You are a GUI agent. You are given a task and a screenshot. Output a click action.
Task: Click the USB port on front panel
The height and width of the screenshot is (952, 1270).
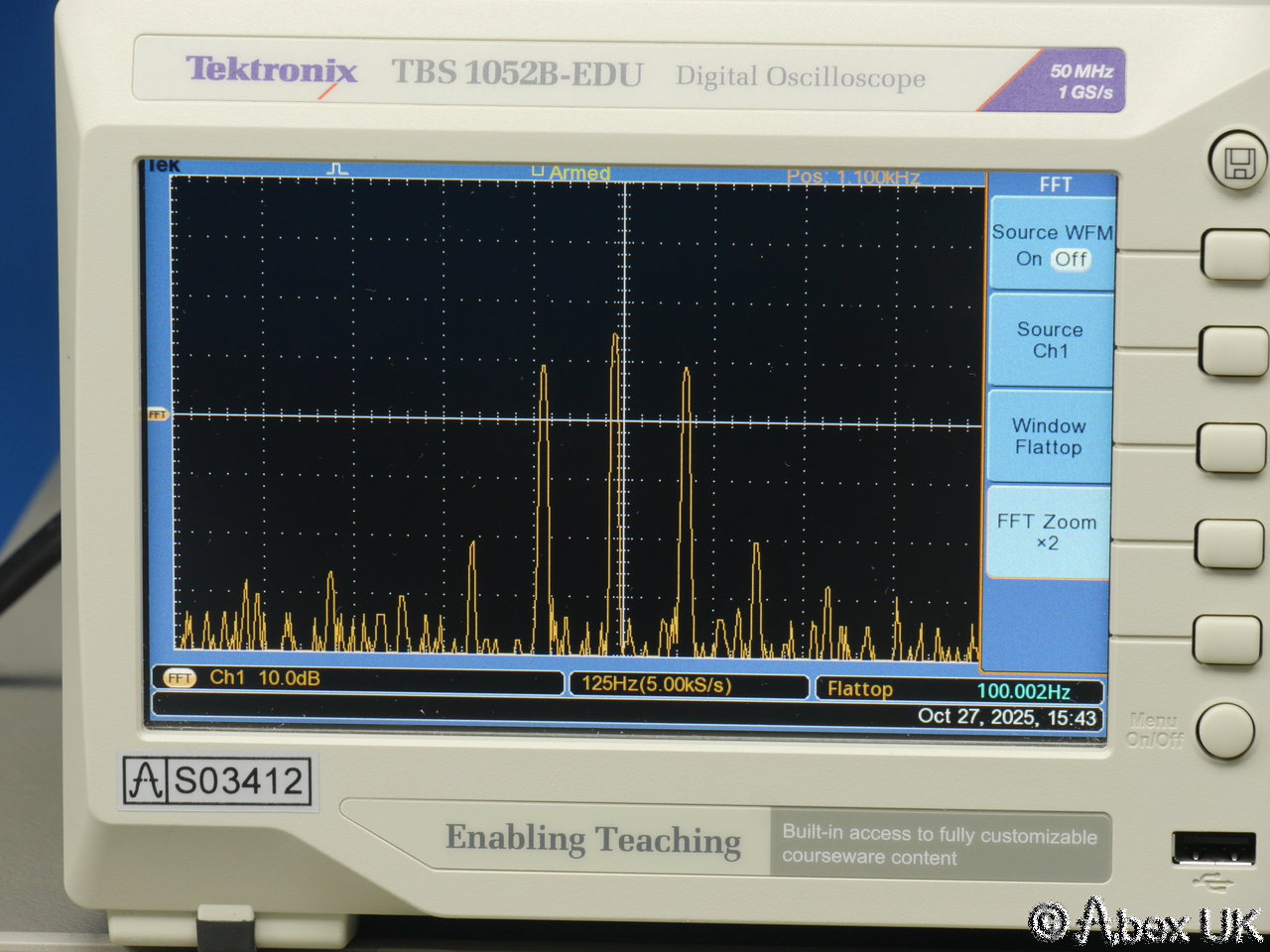tap(1212, 850)
